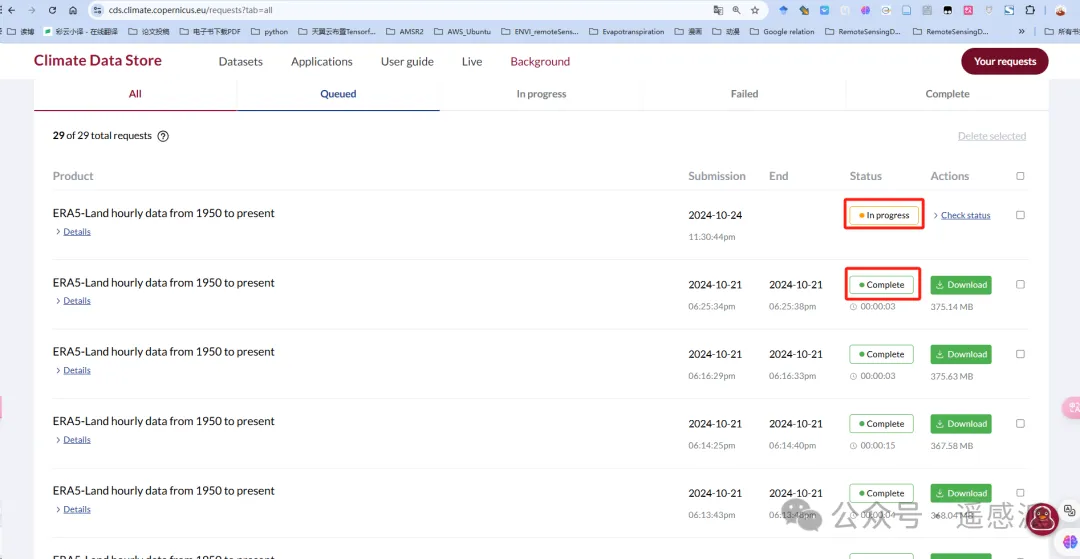Screen dimensions: 1080x559
Task: Open the python bookmark folder
Action: (269, 32)
